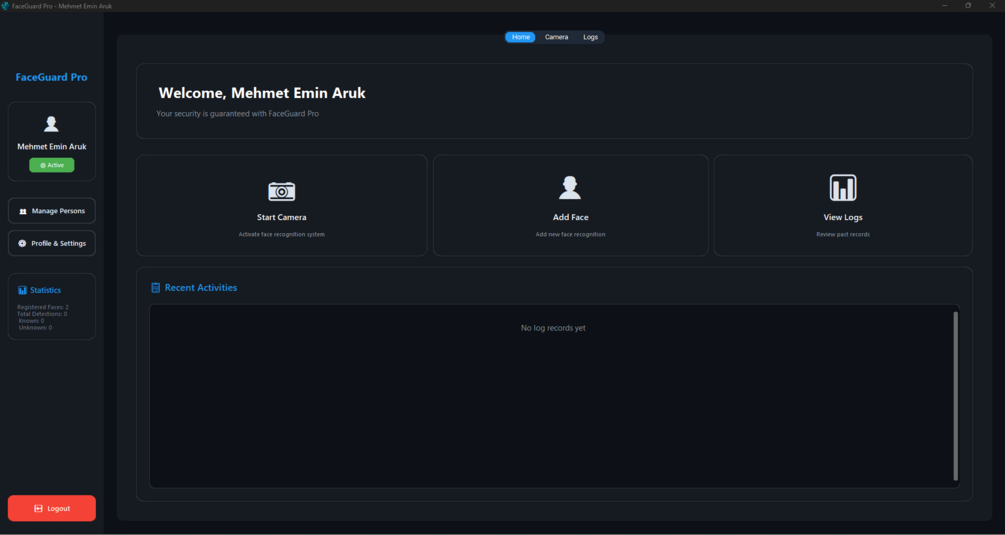Viewport: 1005px width, 535px height.
Task: Click the person icon on Add Face card
Action: pos(570,188)
